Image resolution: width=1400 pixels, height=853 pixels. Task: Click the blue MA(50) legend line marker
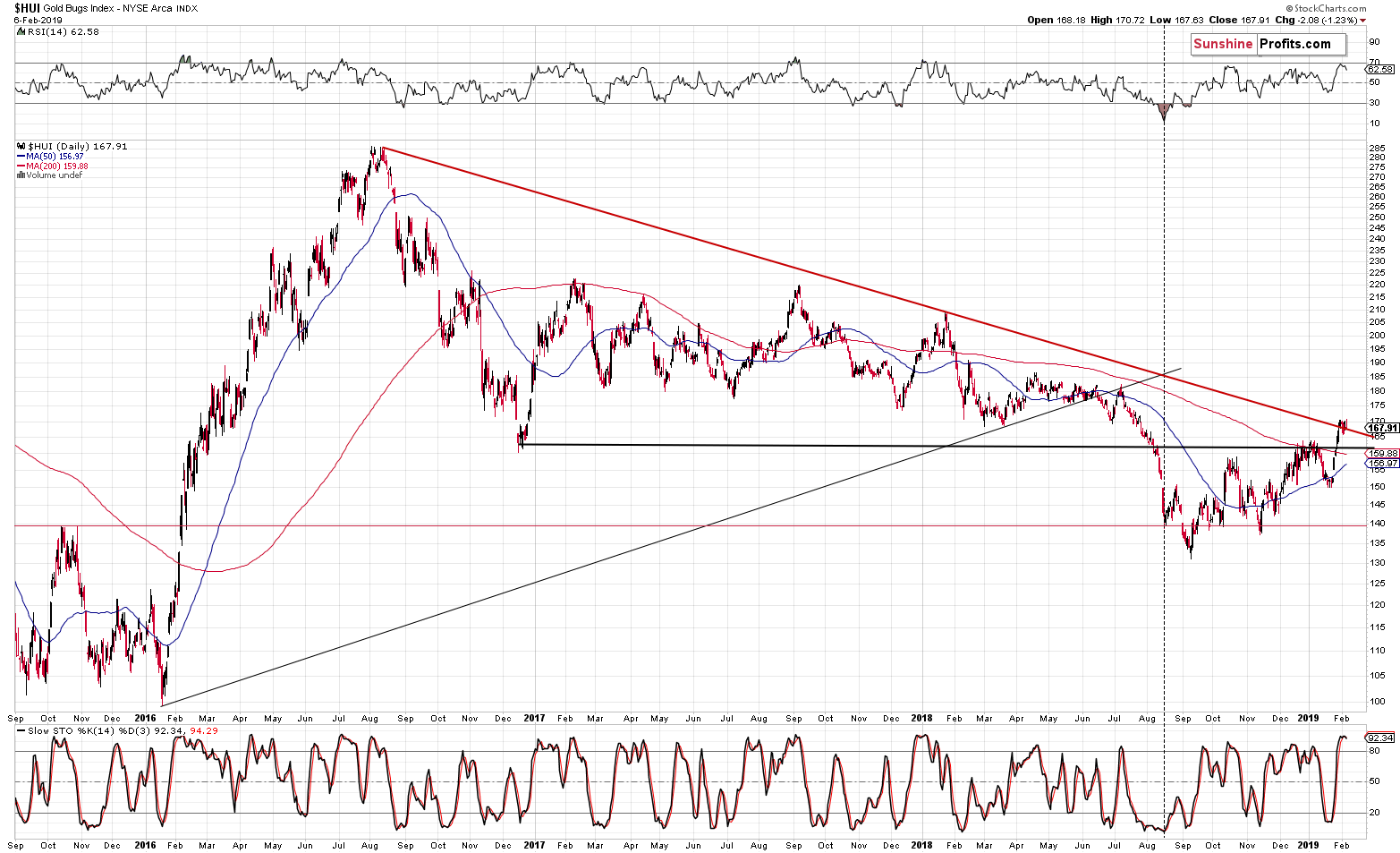pyautogui.click(x=21, y=156)
